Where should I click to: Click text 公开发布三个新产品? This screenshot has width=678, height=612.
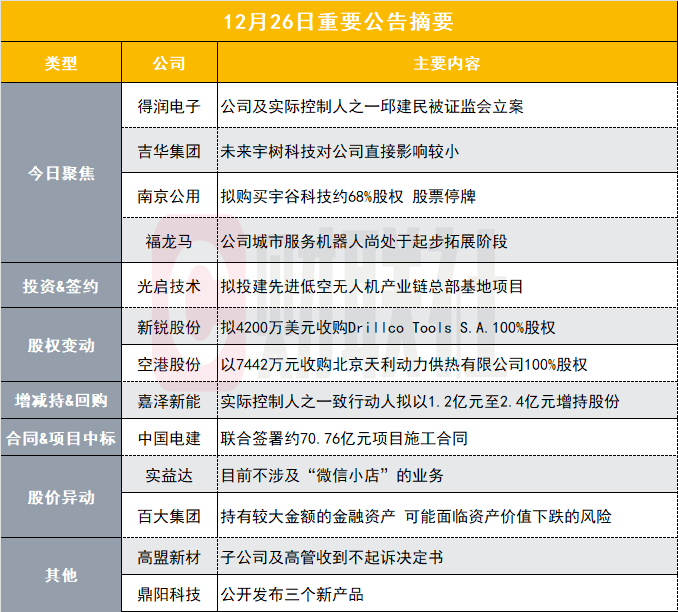tap(292, 594)
